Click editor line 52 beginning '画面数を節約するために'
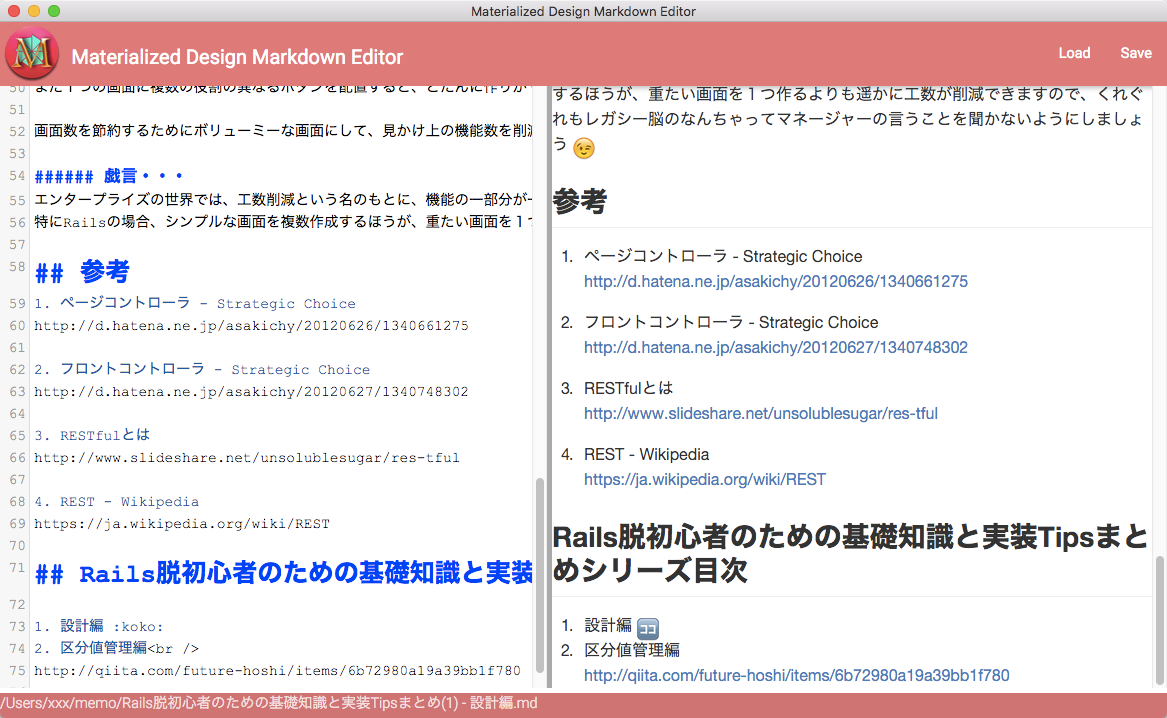Screen dimensions: 1167x718 pyautogui.click(x=284, y=131)
